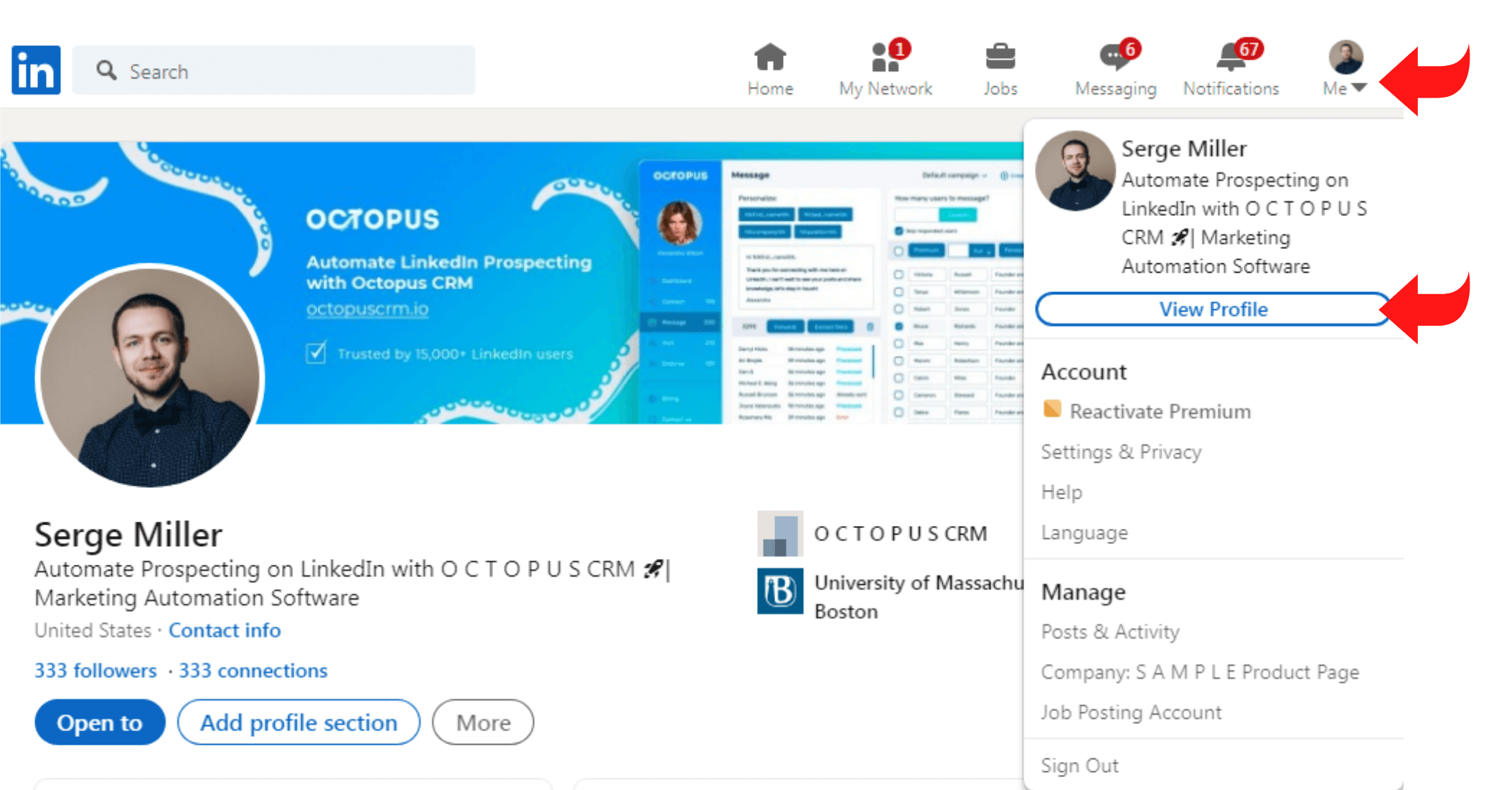
Task: Click Octopus CRM company logo icon
Action: (781, 532)
